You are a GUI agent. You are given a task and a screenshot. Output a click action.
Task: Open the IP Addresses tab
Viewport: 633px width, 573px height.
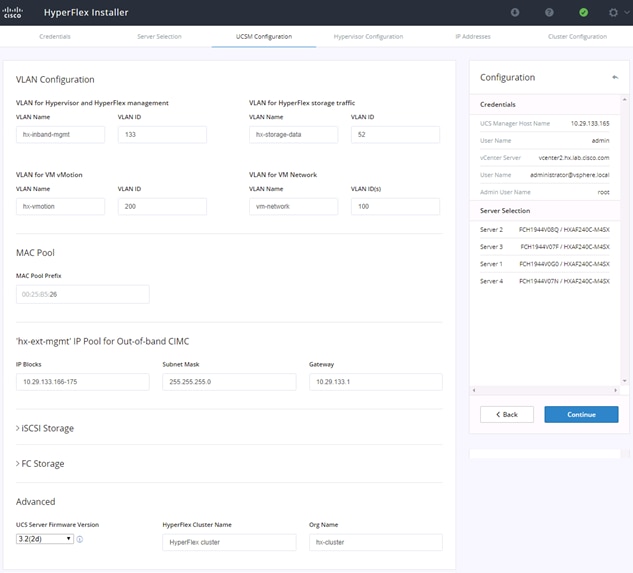point(473,36)
